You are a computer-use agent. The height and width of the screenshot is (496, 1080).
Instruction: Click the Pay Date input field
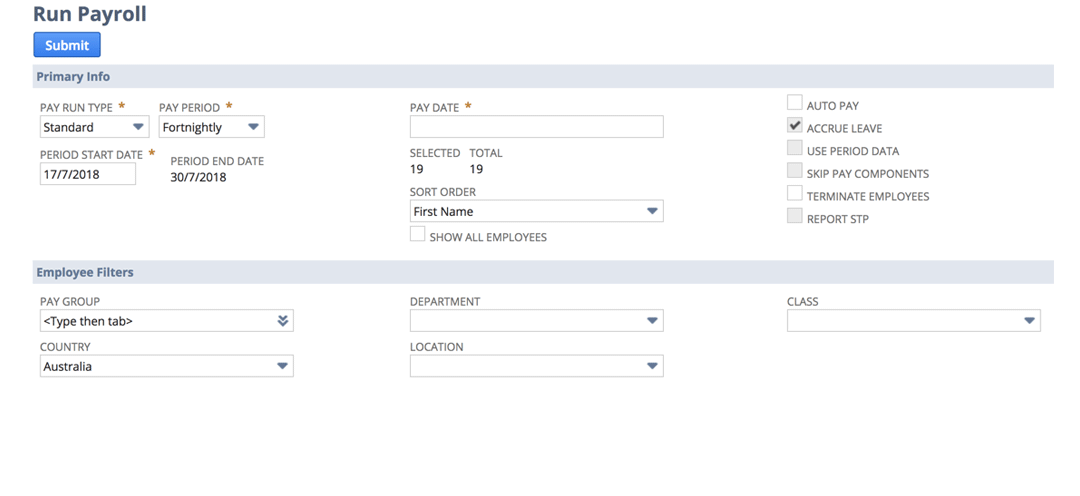coord(536,127)
